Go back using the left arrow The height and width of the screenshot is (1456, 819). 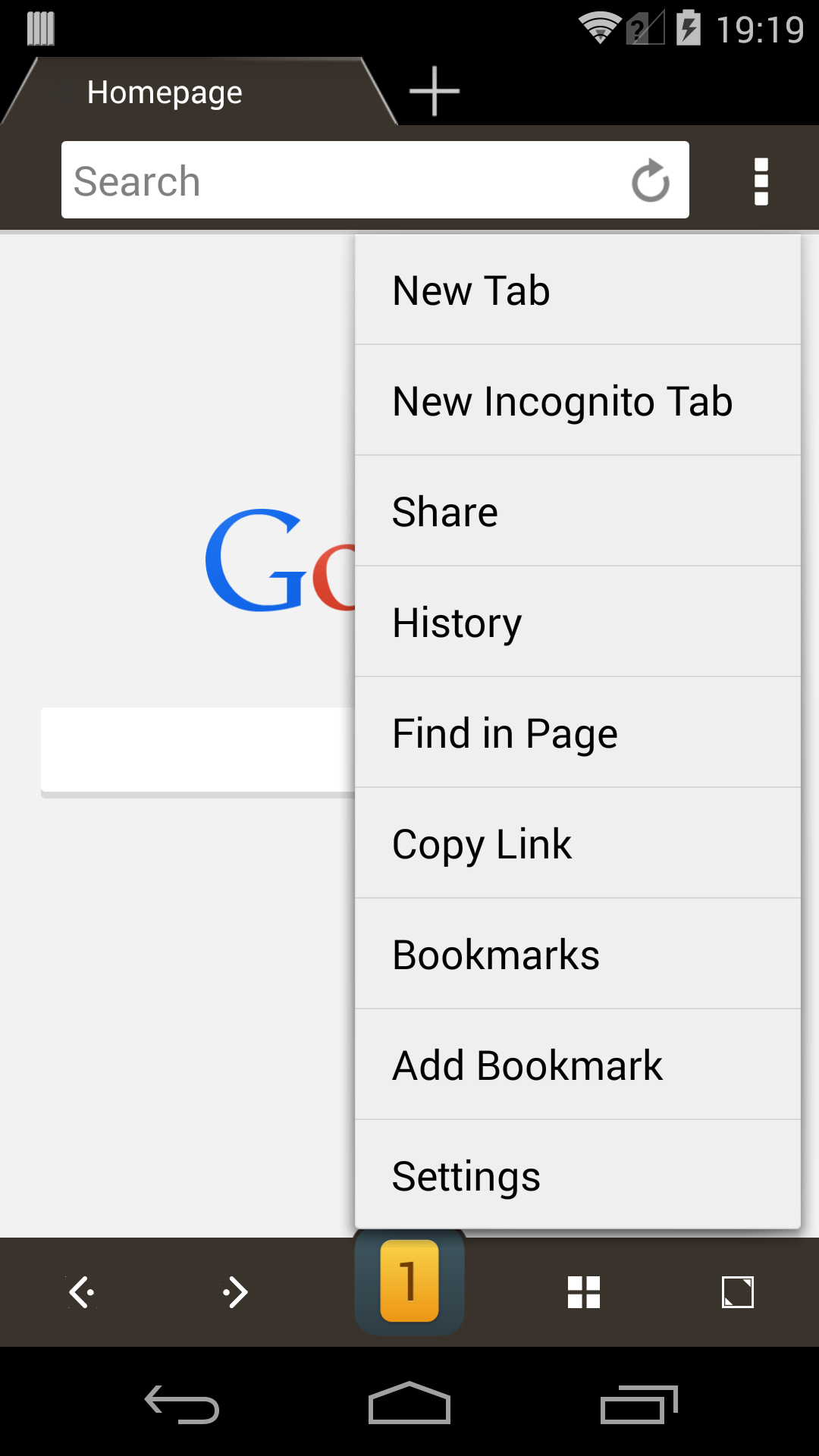point(82,1292)
